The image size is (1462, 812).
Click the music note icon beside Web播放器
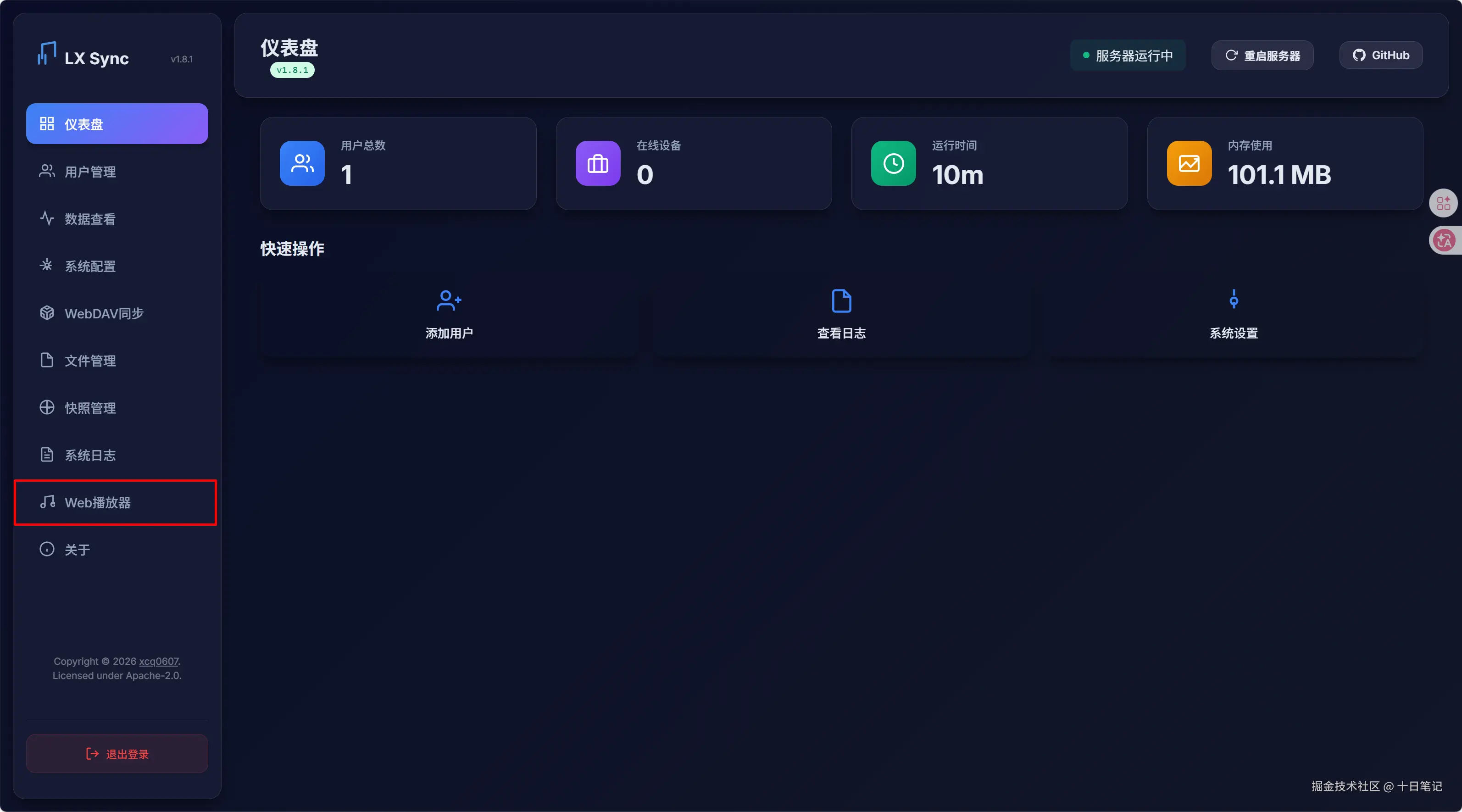click(x=47, y=501)
